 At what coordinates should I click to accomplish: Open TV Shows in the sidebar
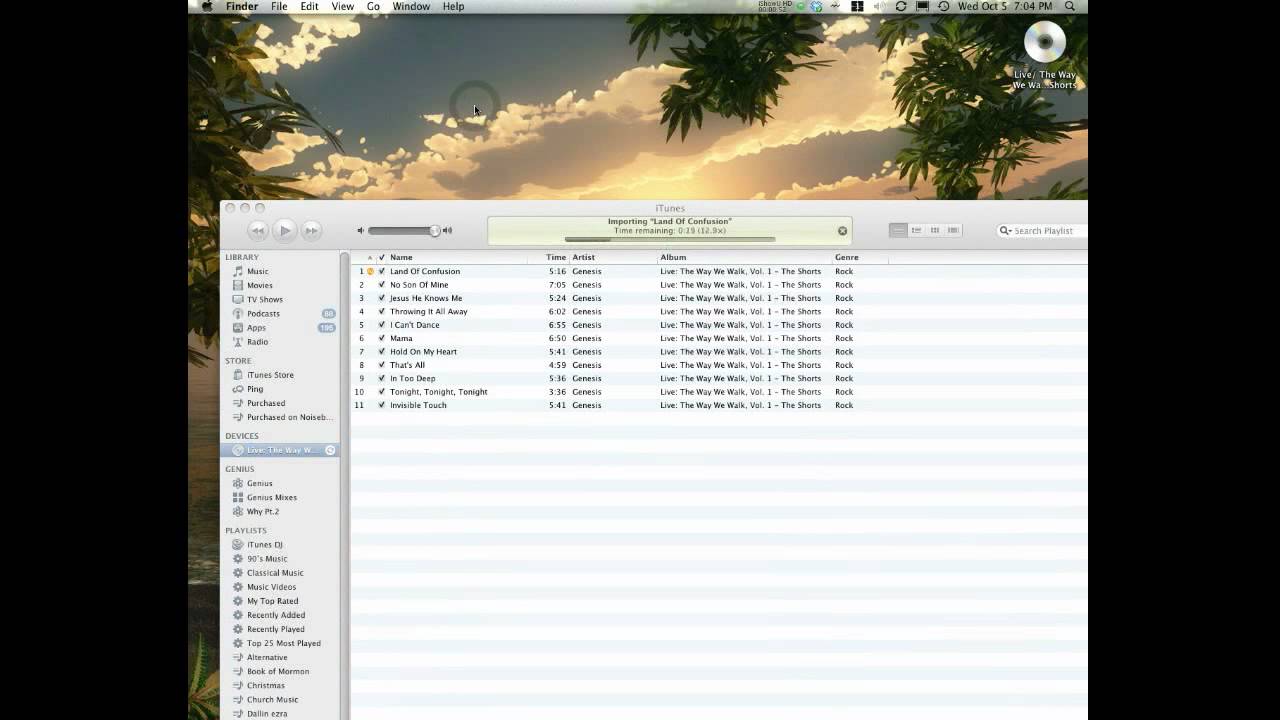(x=264, y=299)
